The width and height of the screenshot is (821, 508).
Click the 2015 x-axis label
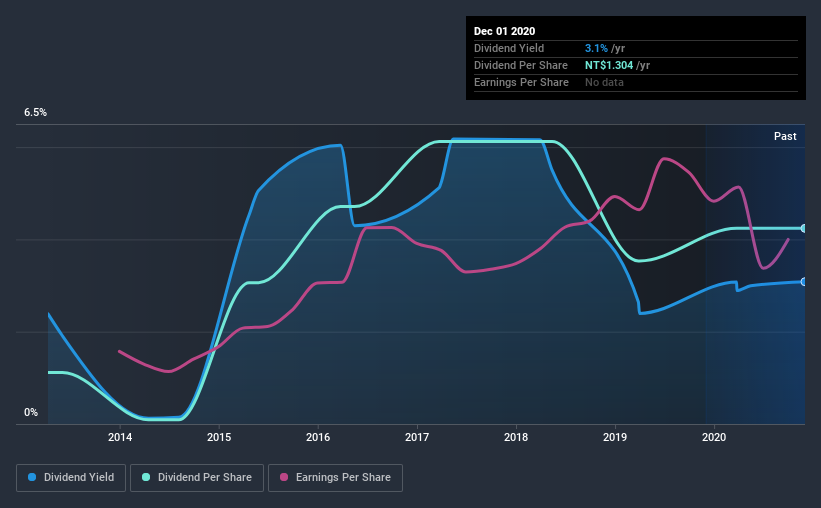coord(219,437)
